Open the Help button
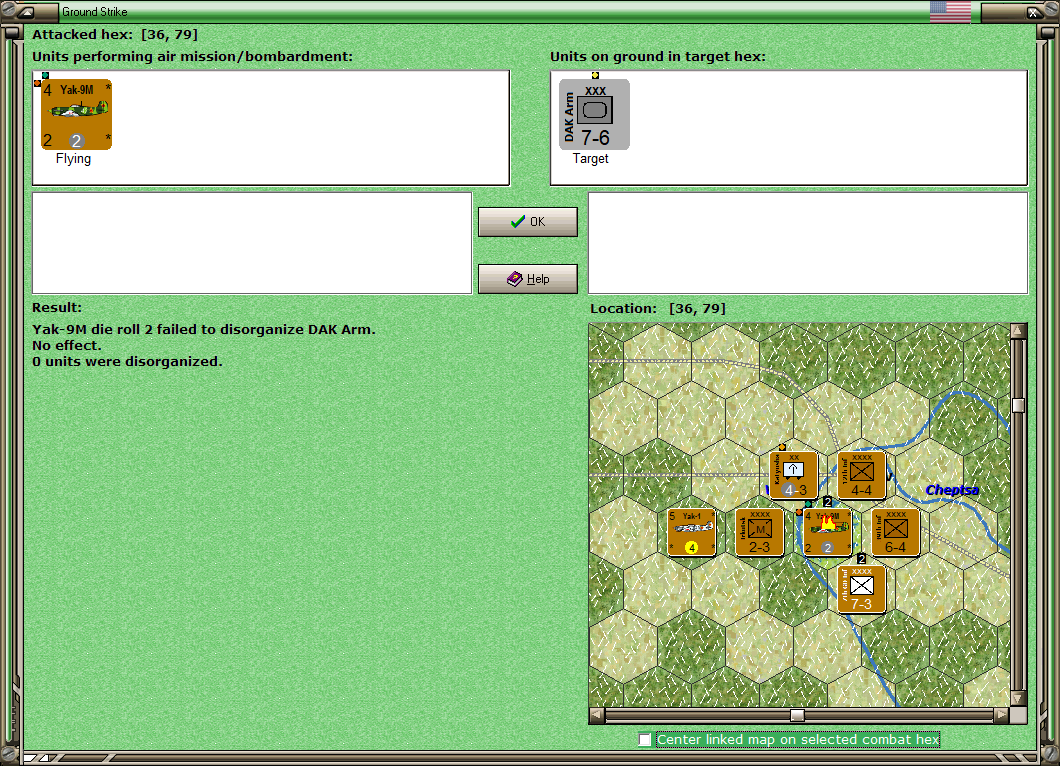The image size is (1060, 766). (x=528, y=279)
